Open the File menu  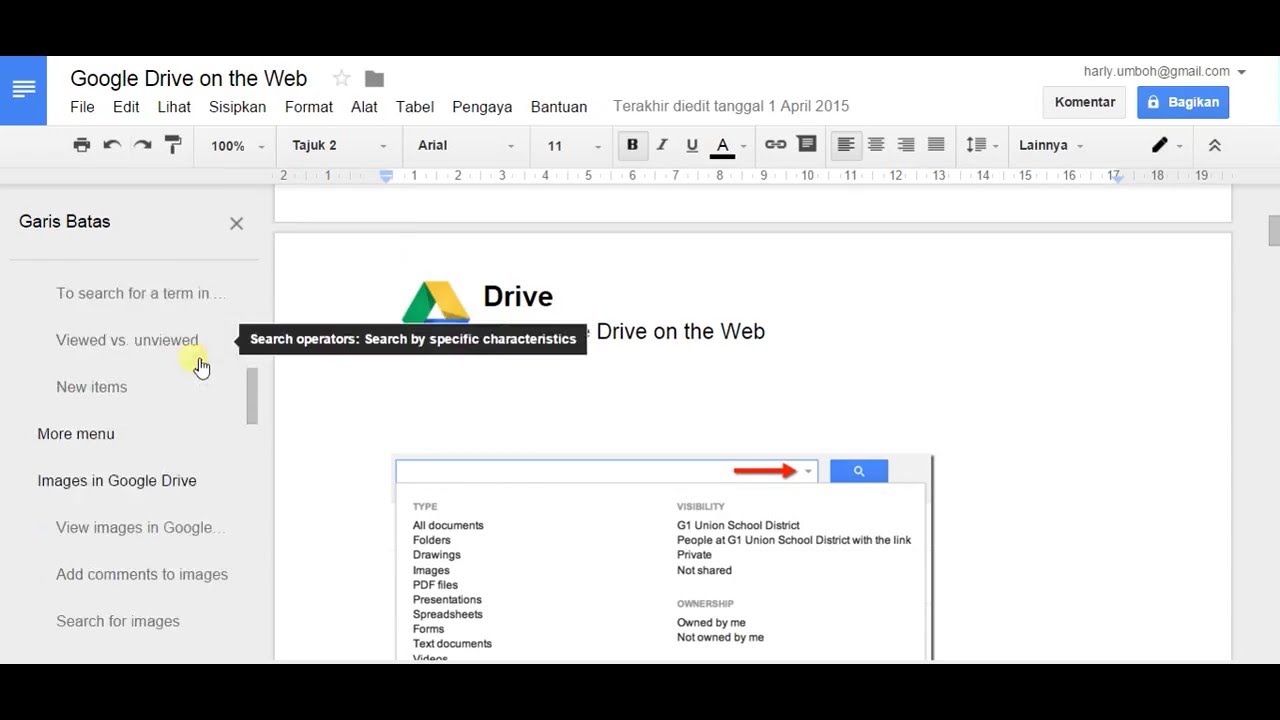pos(82,107)
